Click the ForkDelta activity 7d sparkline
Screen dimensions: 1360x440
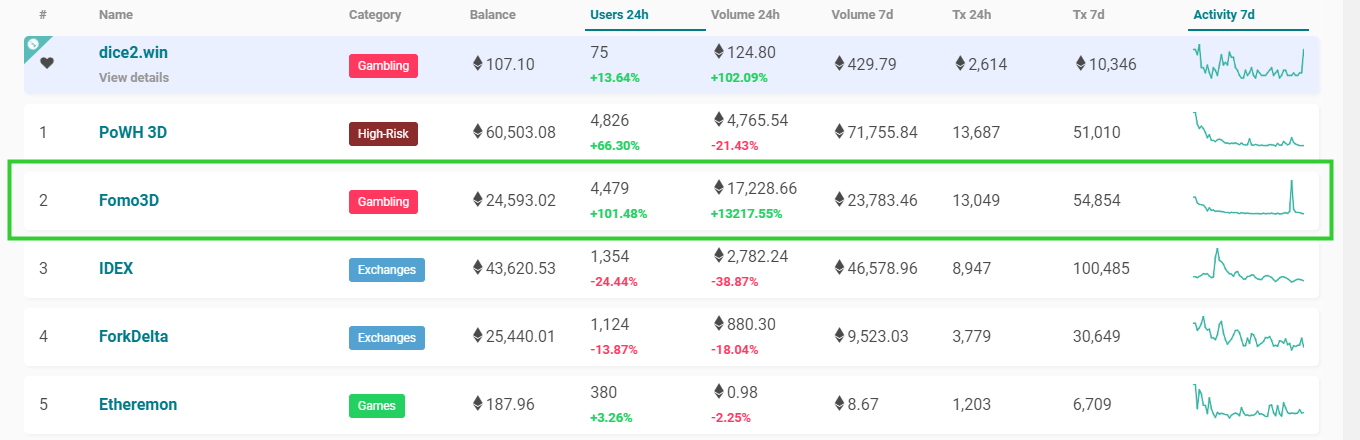1249,334
